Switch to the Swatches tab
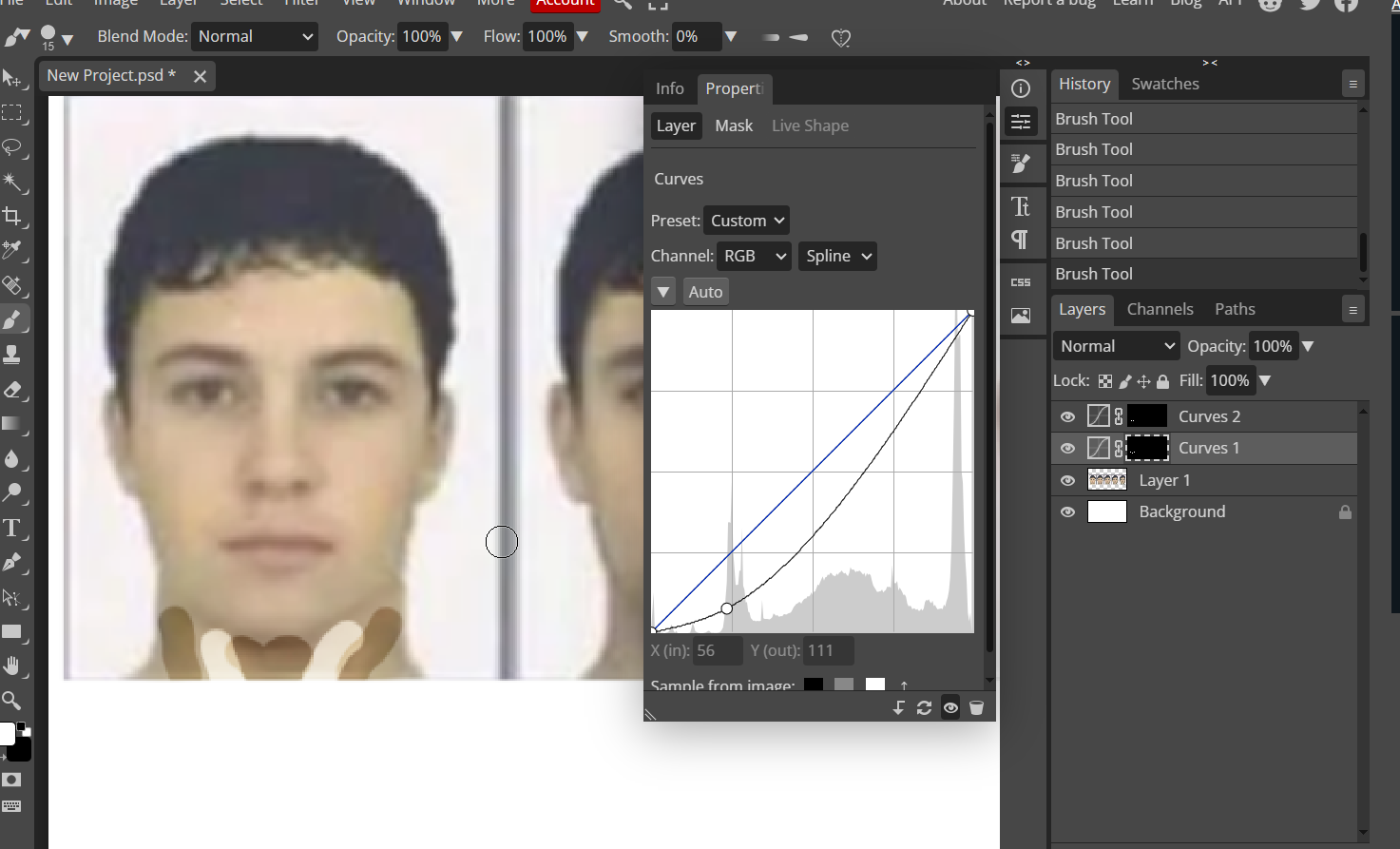The height and width of the screenshot is (849, 1400). coord(1164,84)
